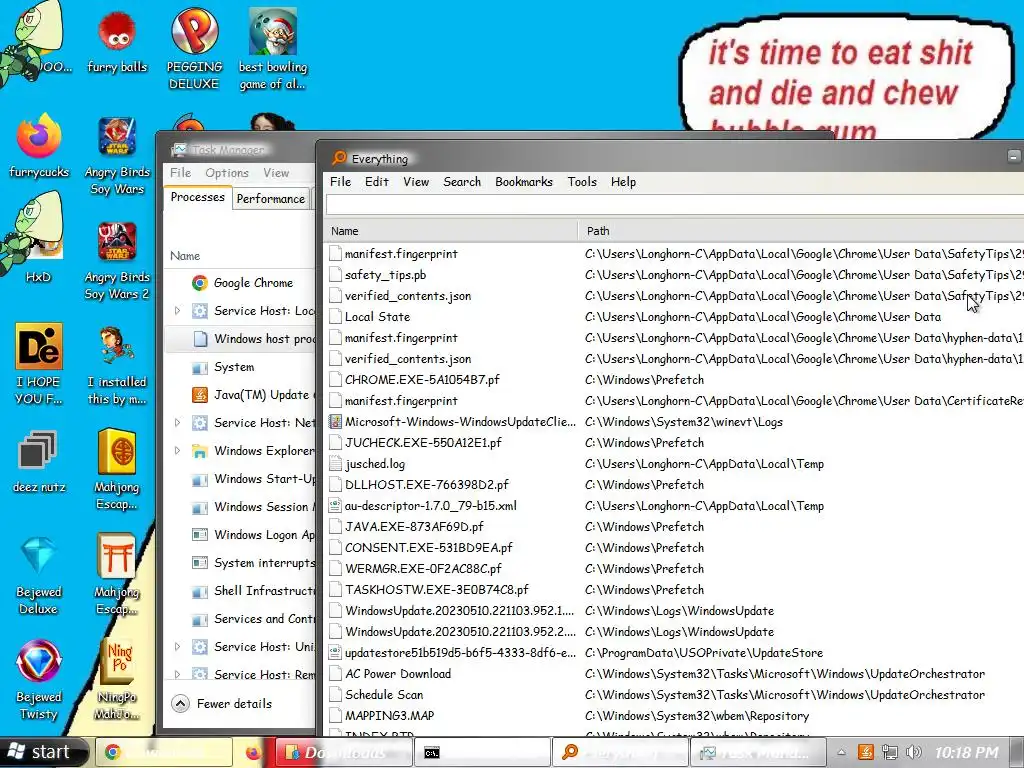Launch Mahjong Escap... icon with gold tile
The width and height of the screenshot is (1024, 768).
click(x=118, y=469)
